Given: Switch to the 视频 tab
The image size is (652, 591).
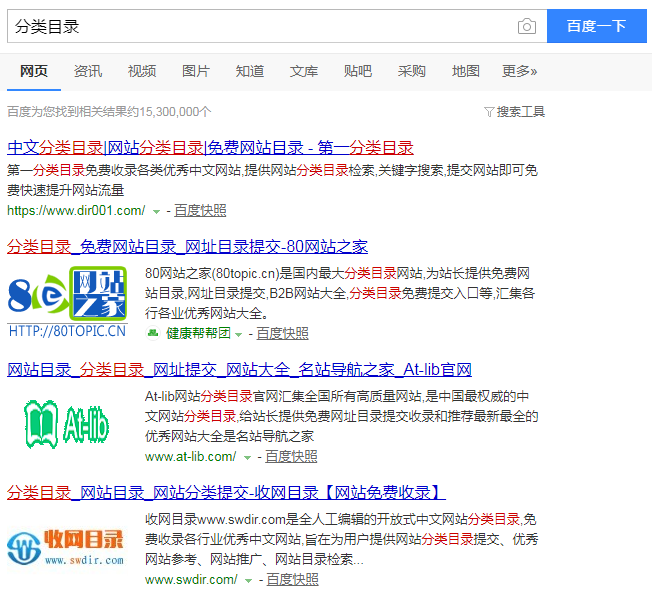Looking at the screenshot, I should coord(142,71).
